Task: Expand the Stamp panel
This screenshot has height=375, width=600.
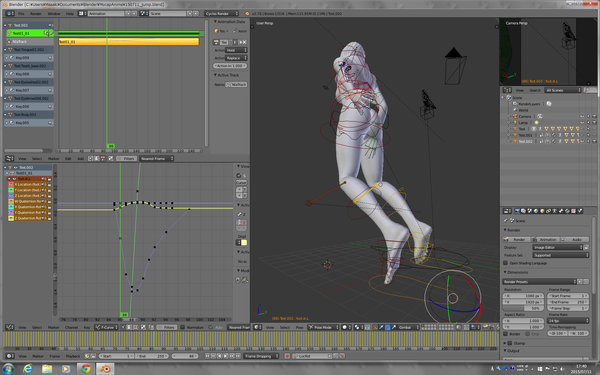Action: pos(505,343)
